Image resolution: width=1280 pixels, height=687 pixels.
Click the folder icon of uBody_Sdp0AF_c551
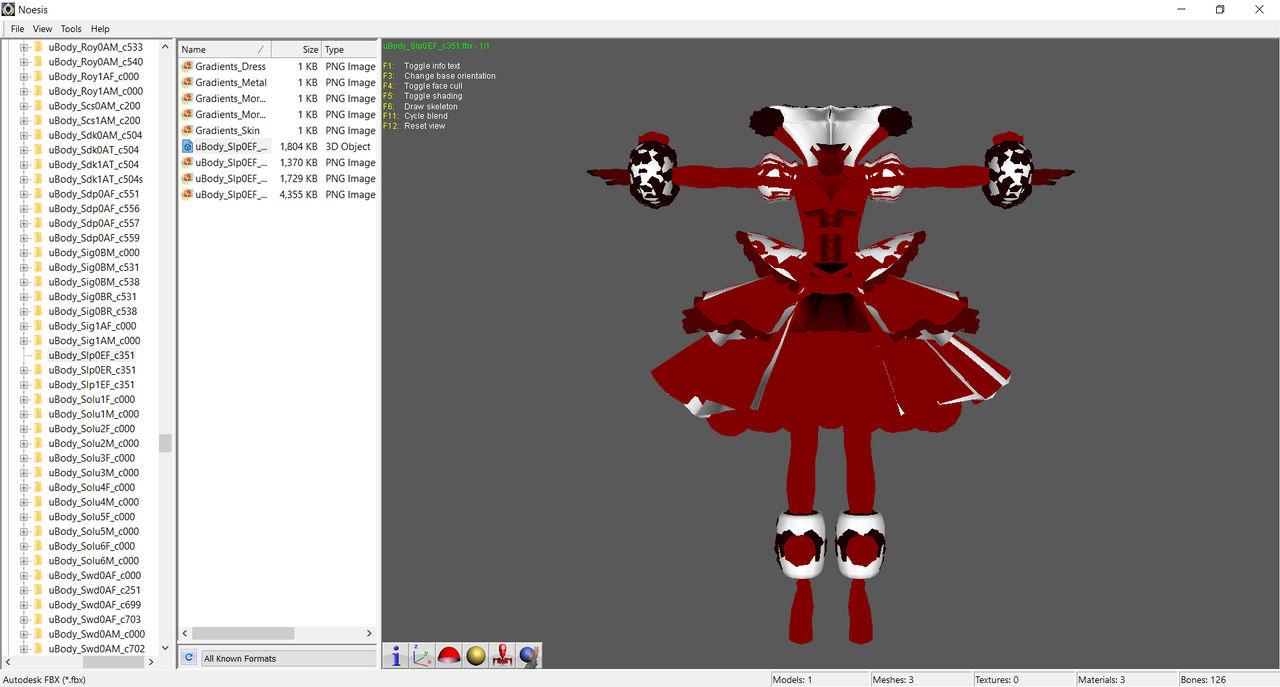tap(38, 194)
